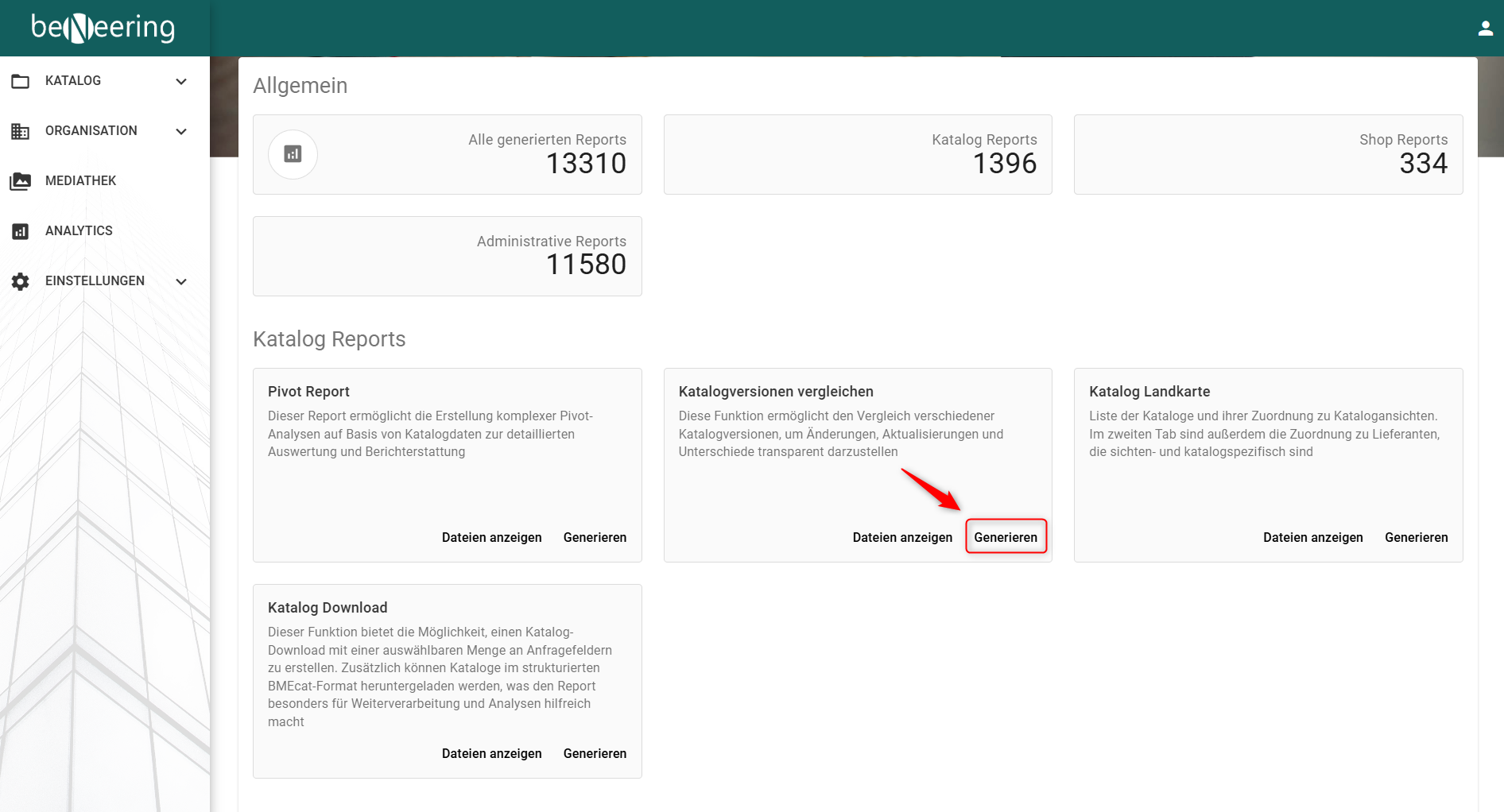Click the report chart icon in Alle generierten Reports
This screenshot has width=1504, height=812.
coord(293,154)
